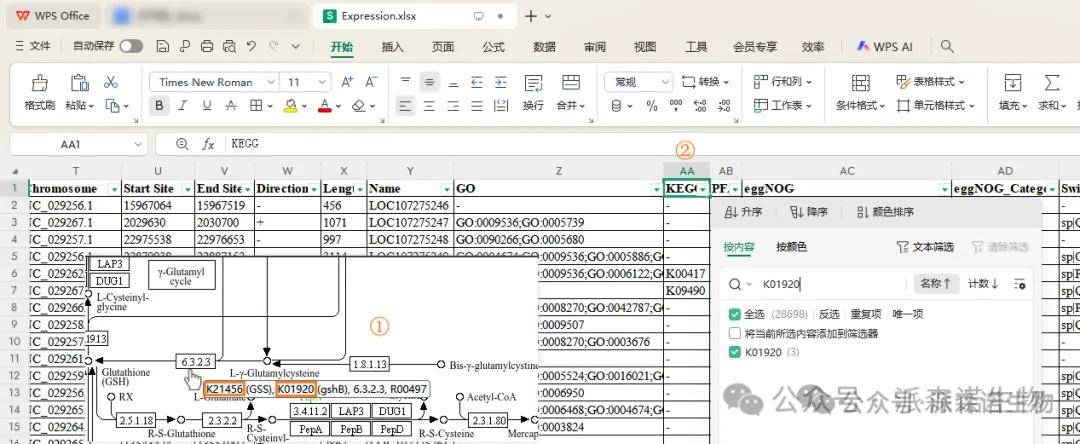Screen dimensions: 1080x444
Task: Check the add current selection to filter box
Action: 735,333
